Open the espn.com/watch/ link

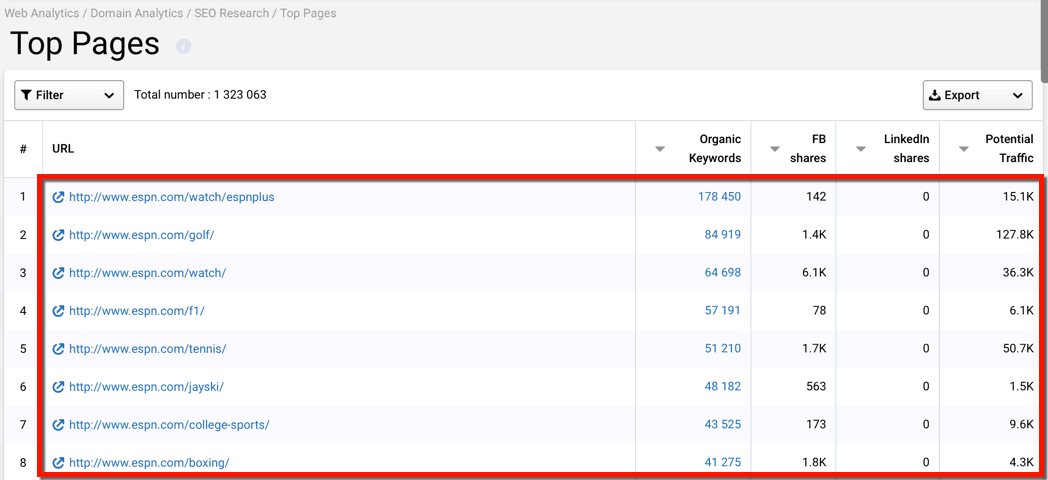pyautogui.click(x=148, y=273)
